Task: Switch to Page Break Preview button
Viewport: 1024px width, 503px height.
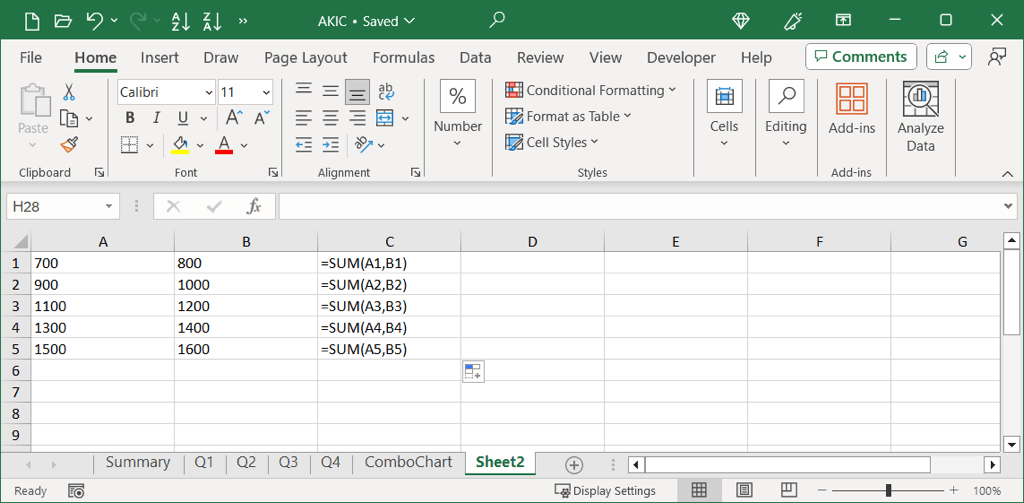Action: 790,490
